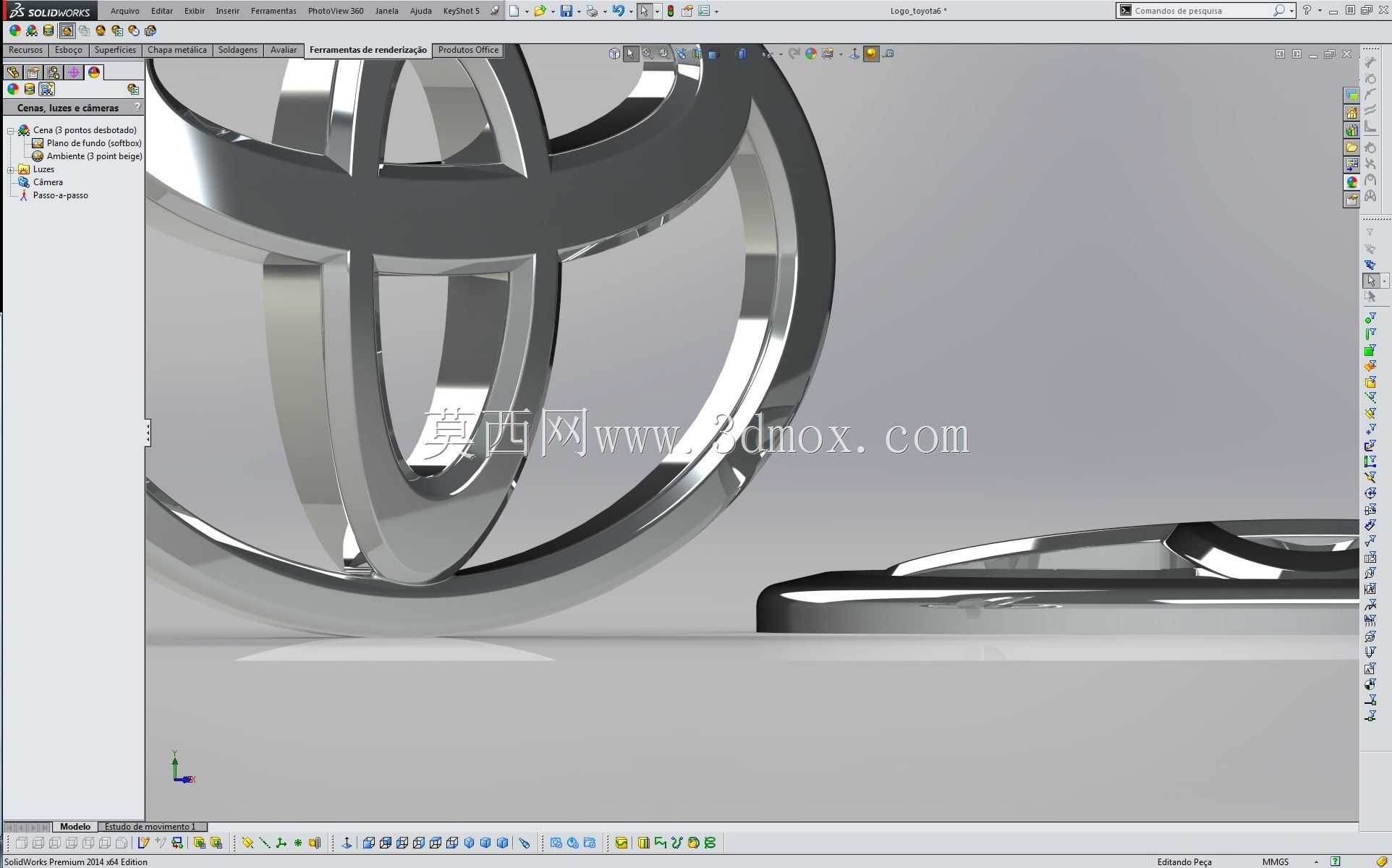This screenshot has height=868, width=1392.
Task: Click Zoom to Fit icon in heads-up toolbar
Action: [x=648, y=54]
